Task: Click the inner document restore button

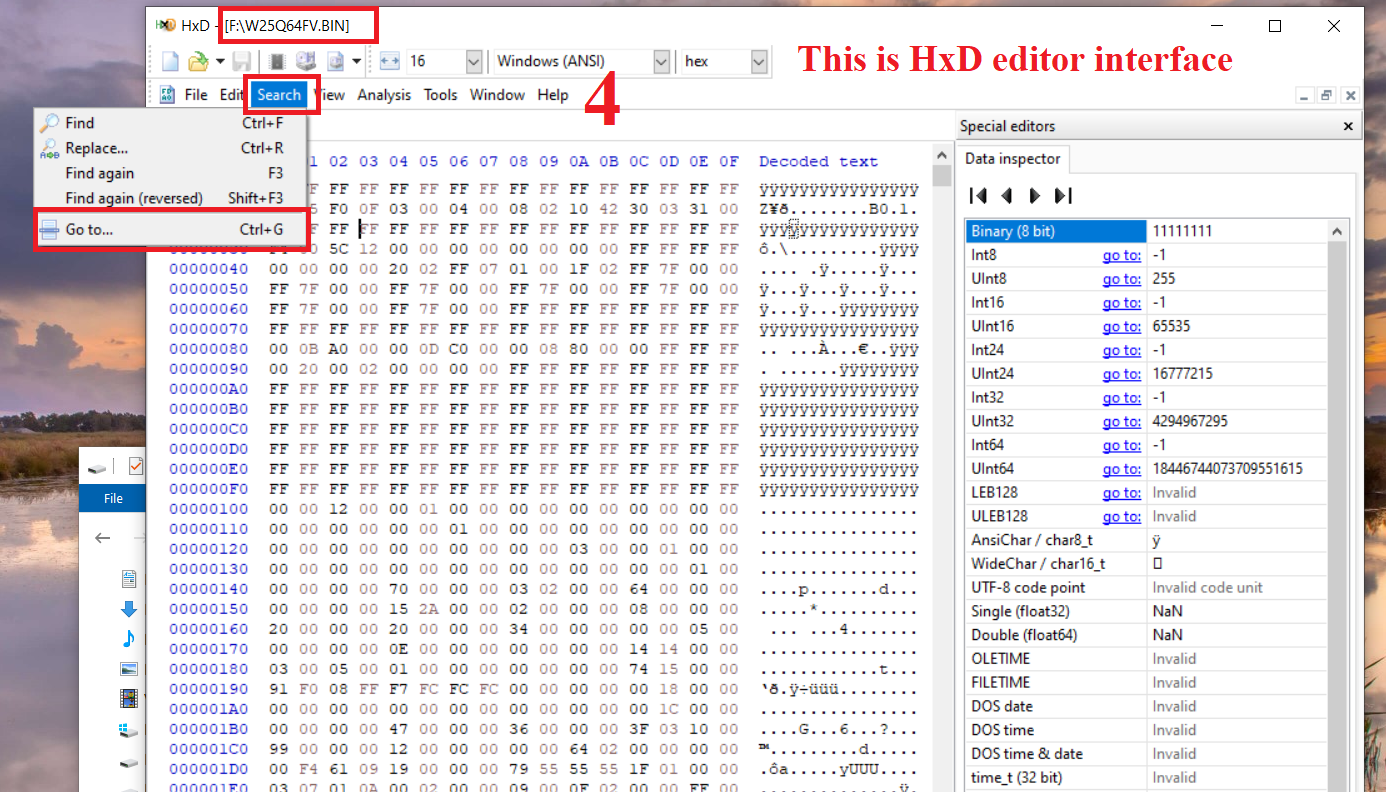Action: click(x=1327, y=96)
